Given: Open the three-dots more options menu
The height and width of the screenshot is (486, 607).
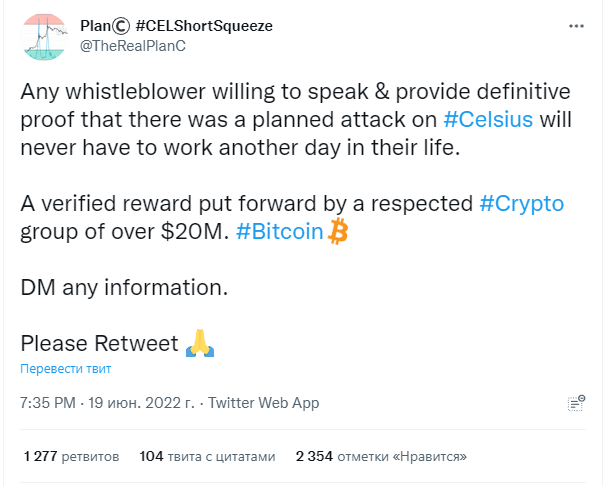Looking at the screenshot, I should pos(576,26).
